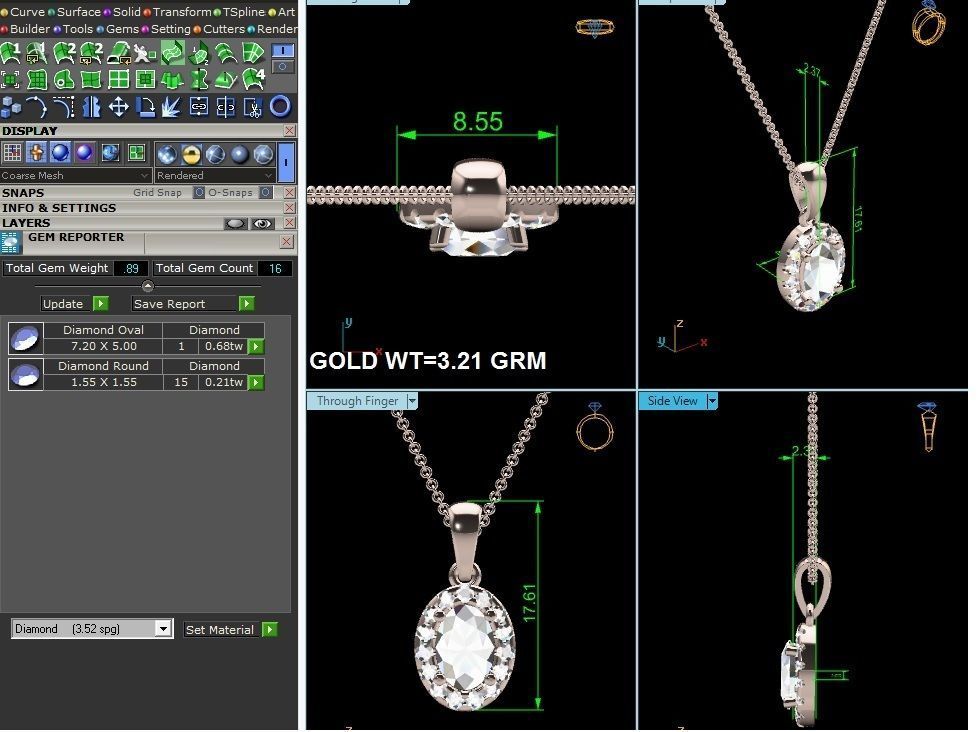Open the Solid menu
The height and width of the screenshot is (732, 979).
click(127, 12)
